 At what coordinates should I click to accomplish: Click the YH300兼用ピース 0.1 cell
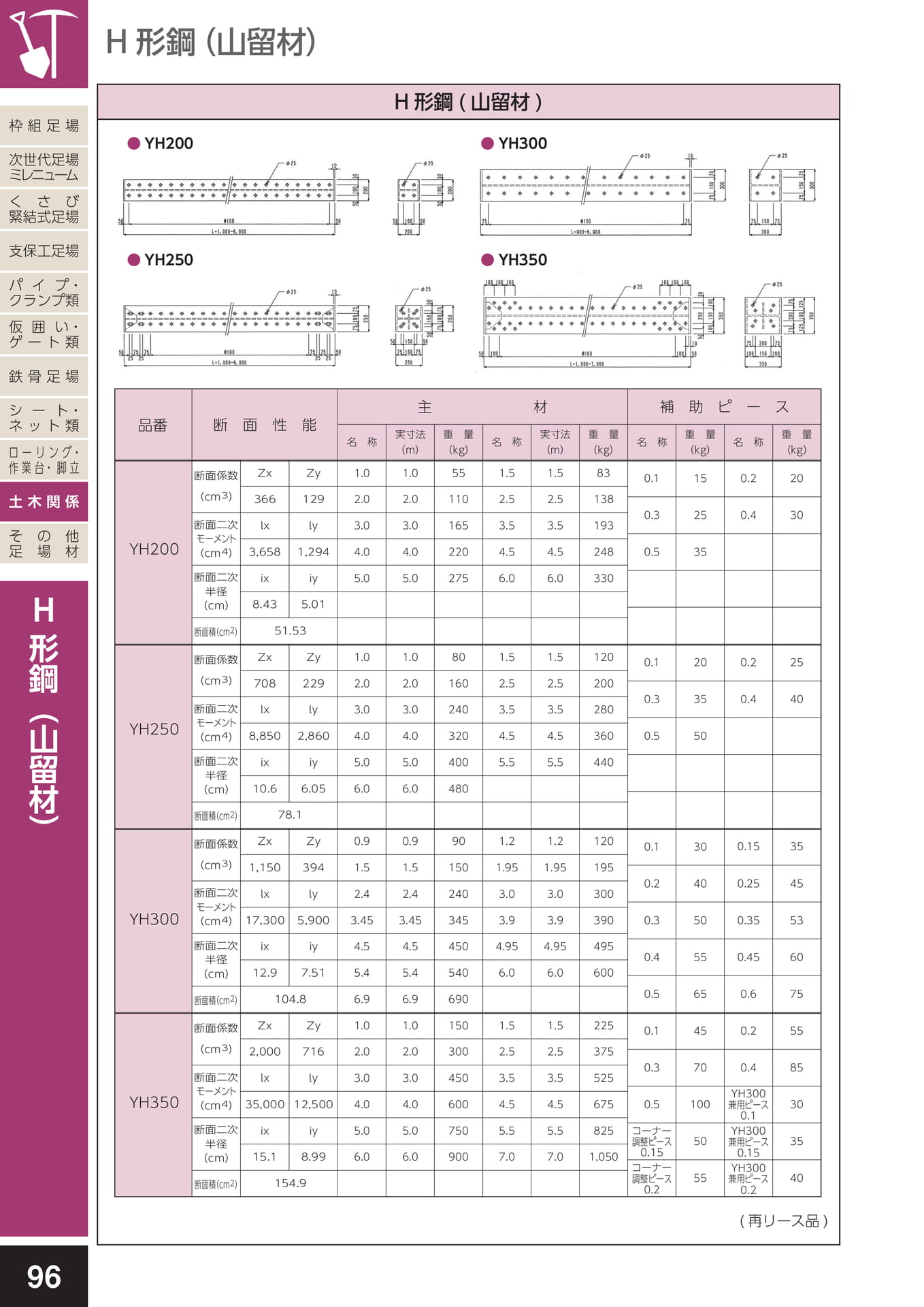pyautogui.click(x=748, y=1105)
